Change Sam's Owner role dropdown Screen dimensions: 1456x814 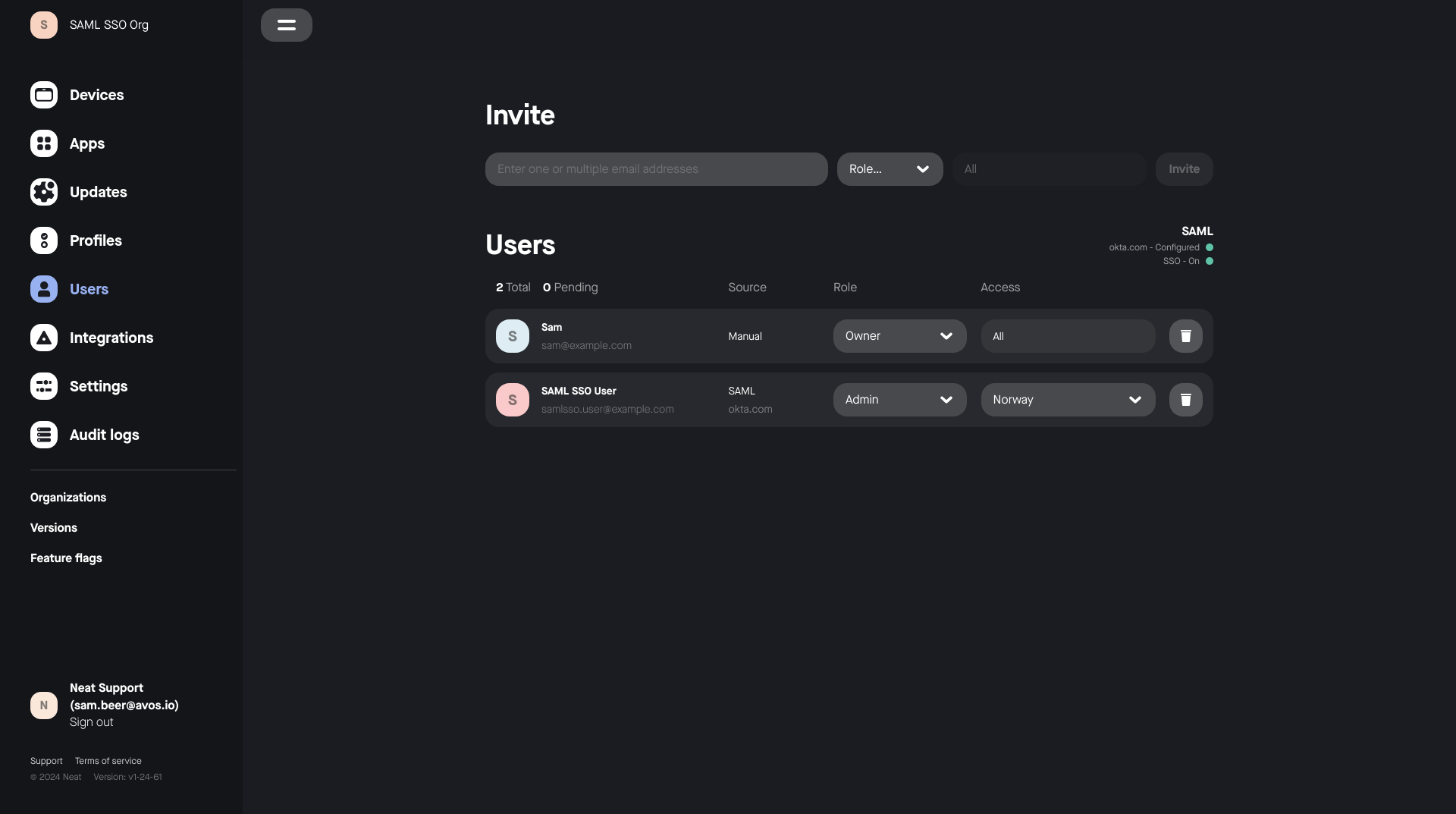pos(899,336)
